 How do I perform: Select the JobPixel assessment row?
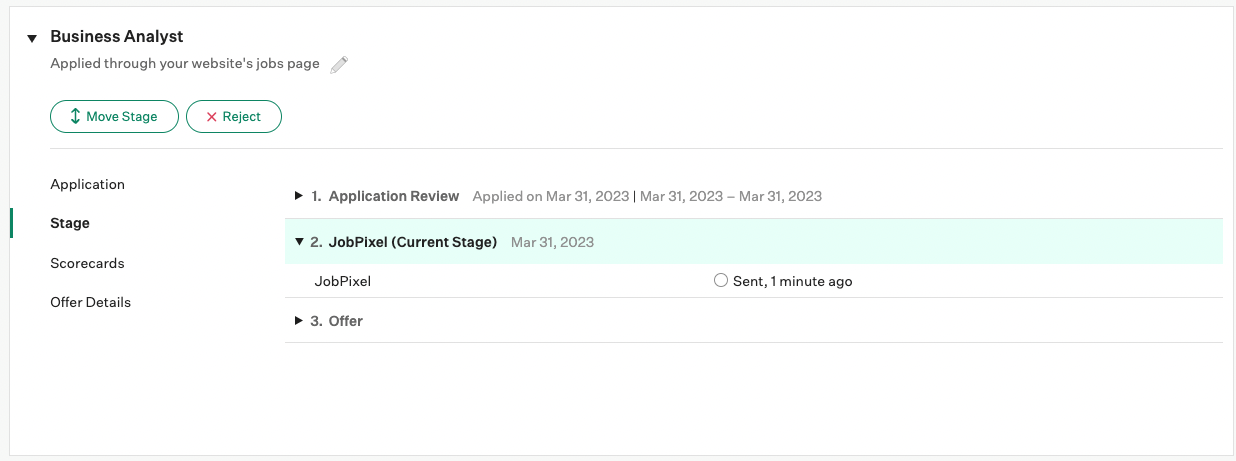coord(754,281)
